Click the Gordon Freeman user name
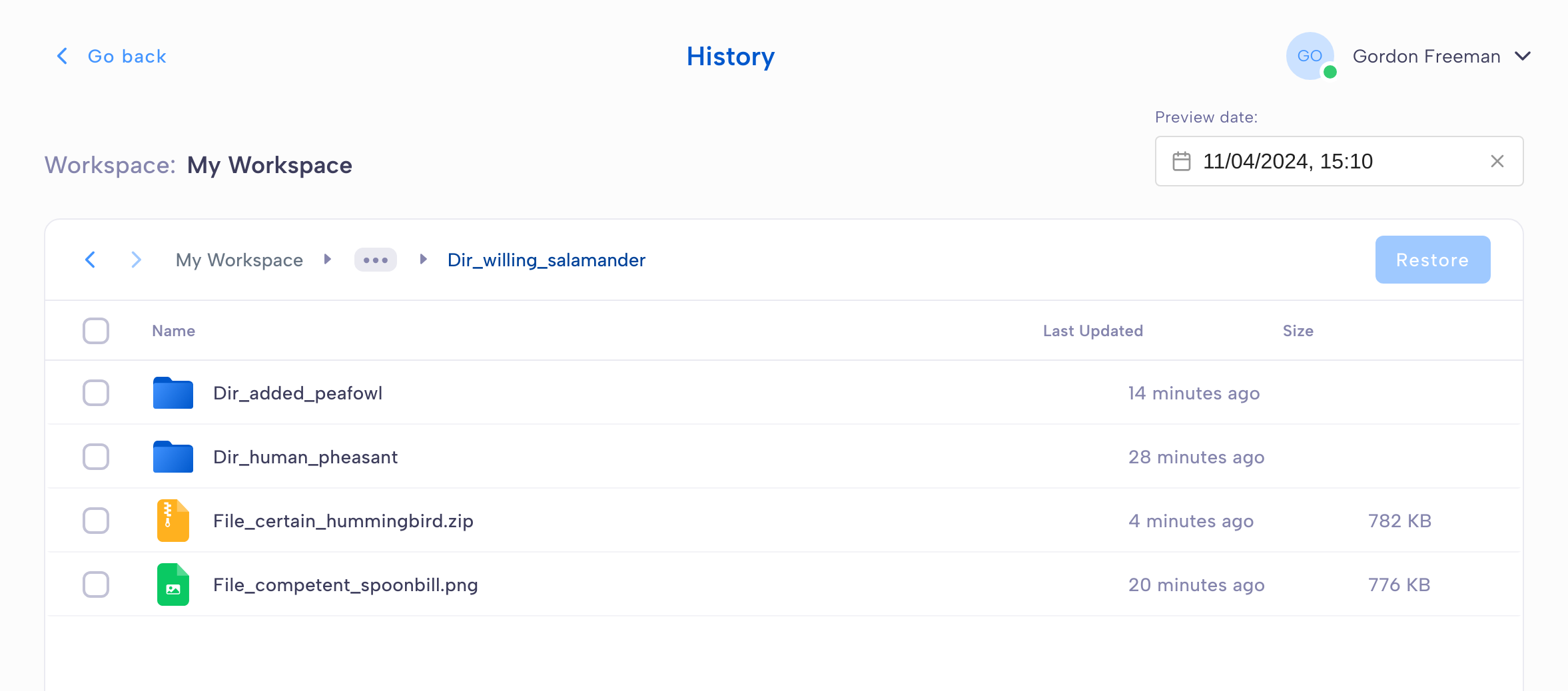 coord(1426,57)
